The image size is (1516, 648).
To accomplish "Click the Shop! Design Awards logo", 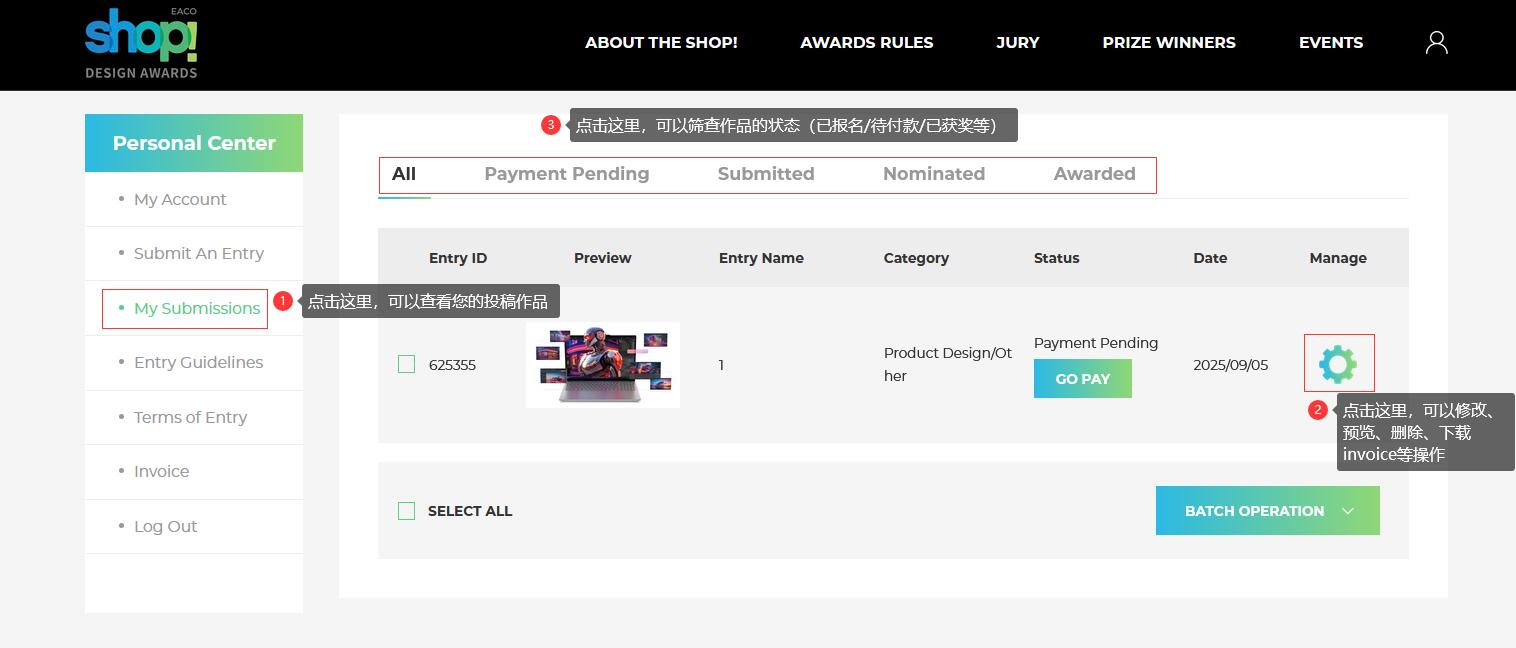I will click(x=141, y=43).
